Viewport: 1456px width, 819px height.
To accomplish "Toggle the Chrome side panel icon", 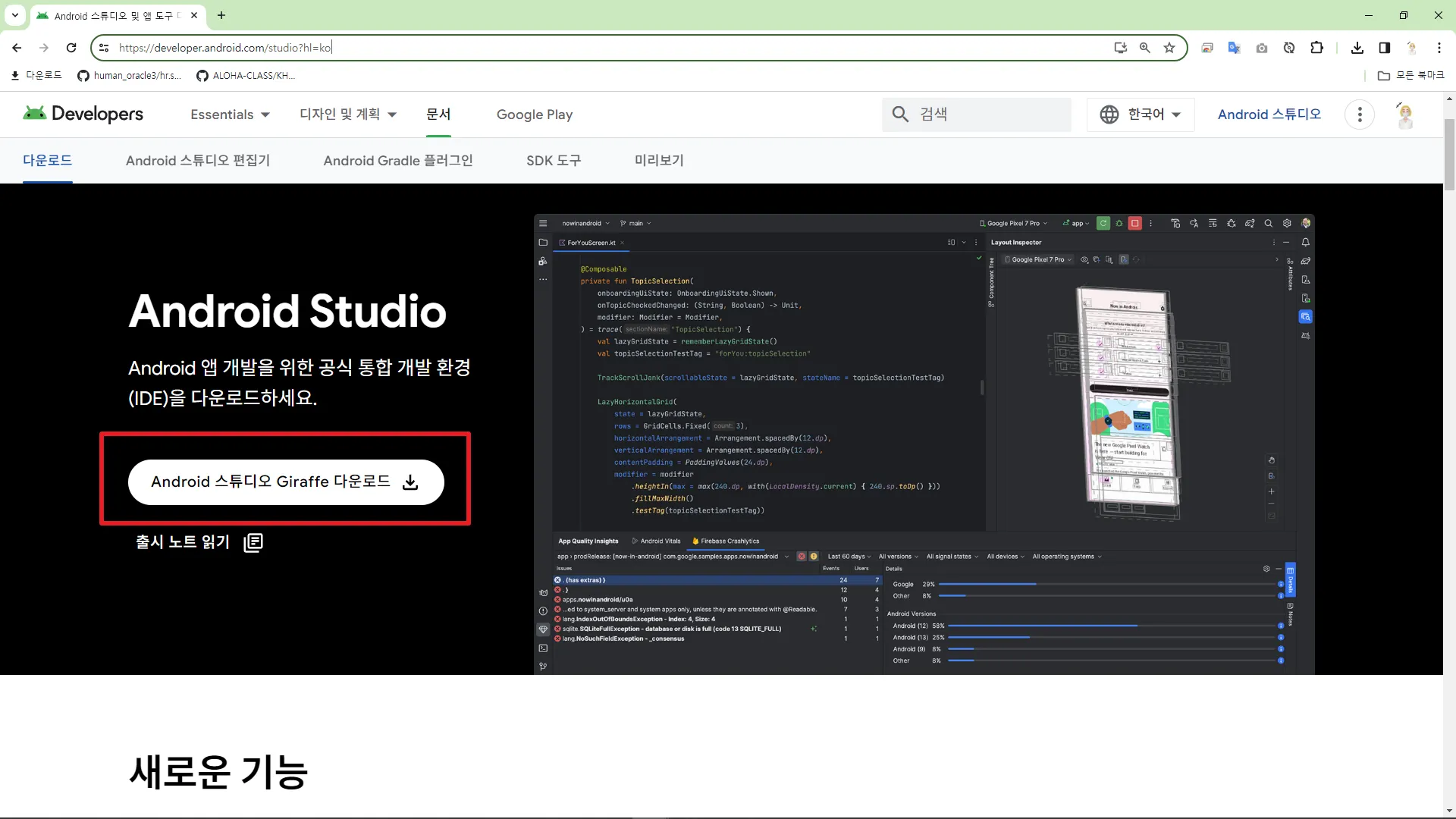I will coord(1385,48).
